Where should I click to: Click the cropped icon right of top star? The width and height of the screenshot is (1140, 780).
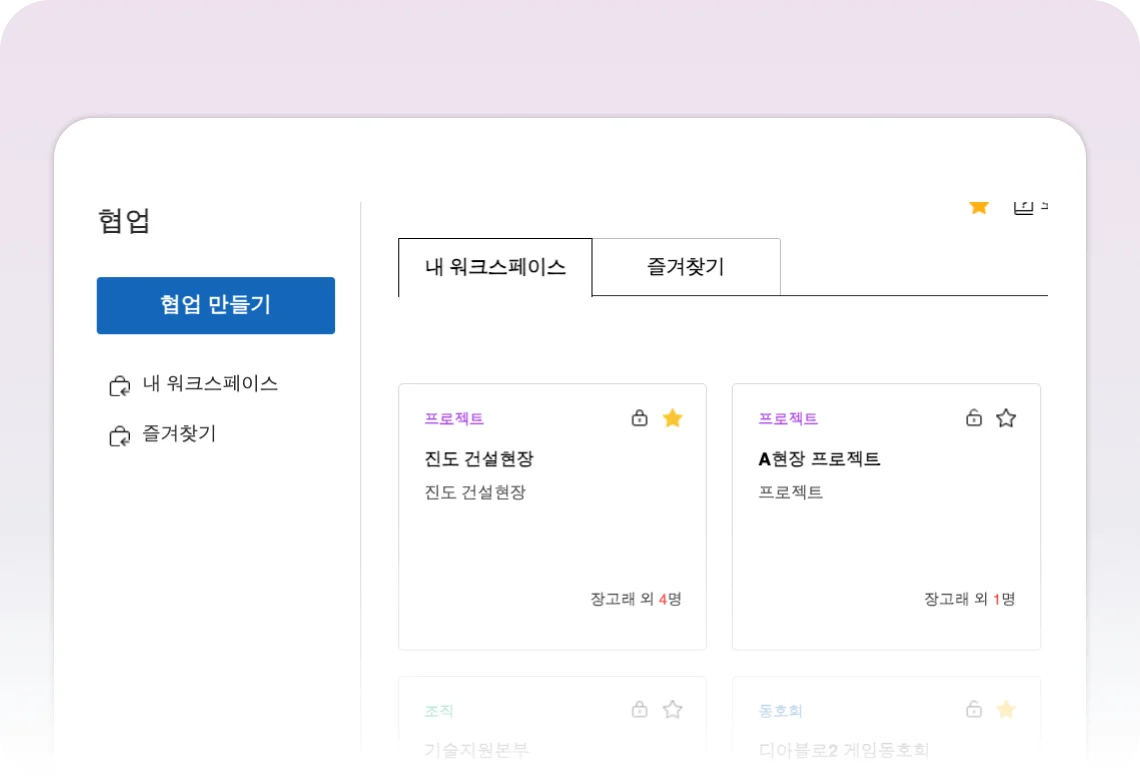(x=1024, y=206)
